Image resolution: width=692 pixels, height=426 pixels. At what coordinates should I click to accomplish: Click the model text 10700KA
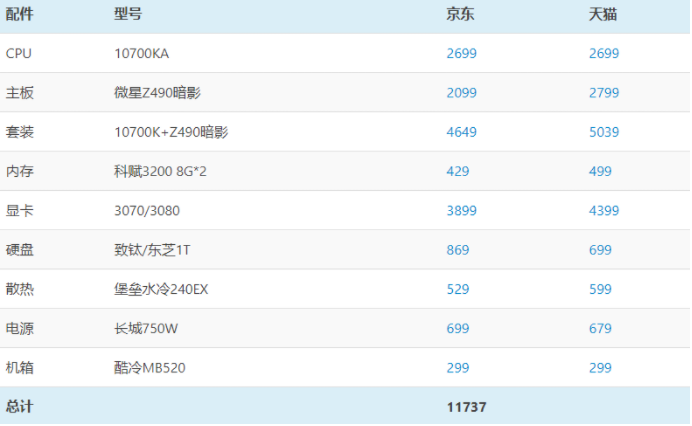click(x=142, y=53)
